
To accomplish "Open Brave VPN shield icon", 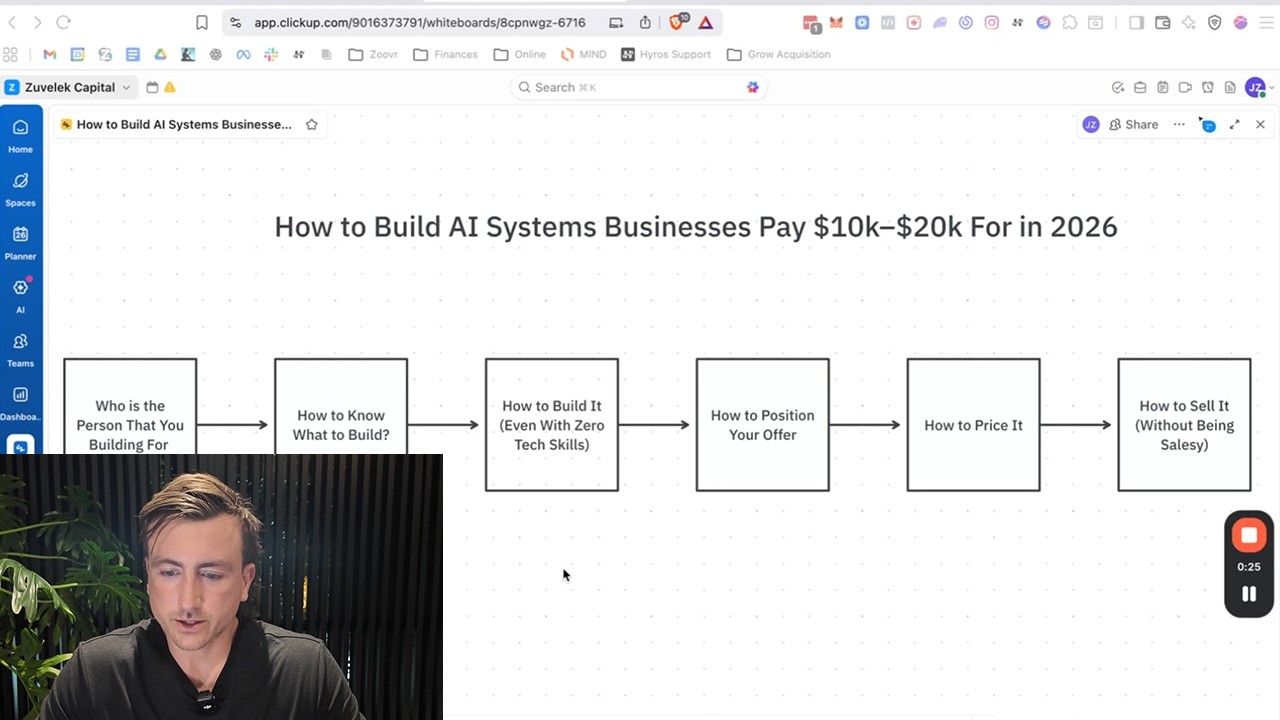I will tap(1214, 22).
